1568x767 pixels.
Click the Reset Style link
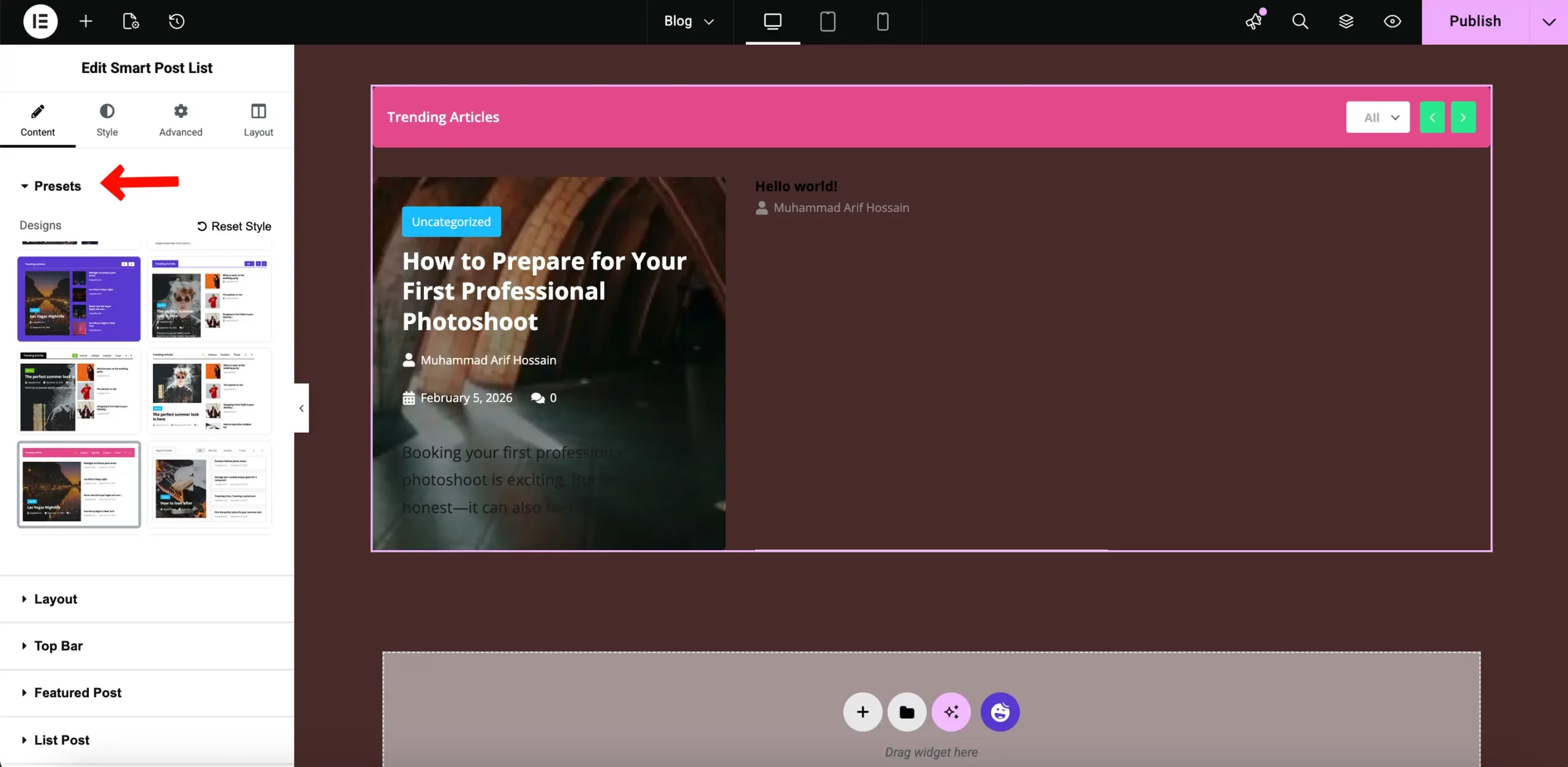pyautogui.click(x=234, y=226)
